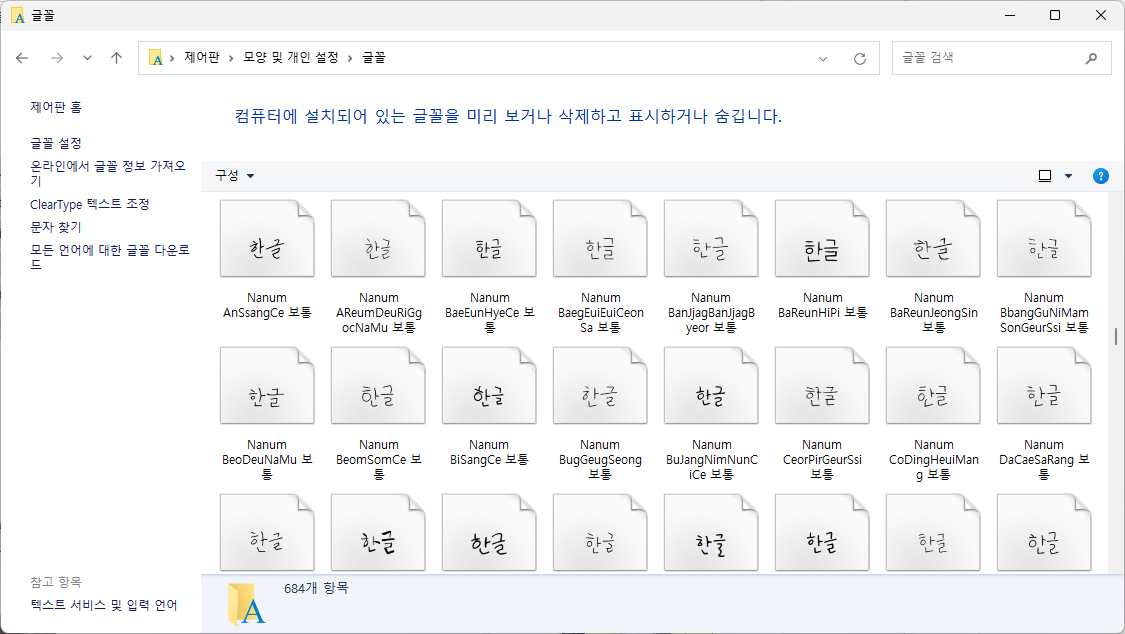Open the Nanum BugGeugSeong font preview
Viewport: 1125px width, 634px height.
coord(600,385)
